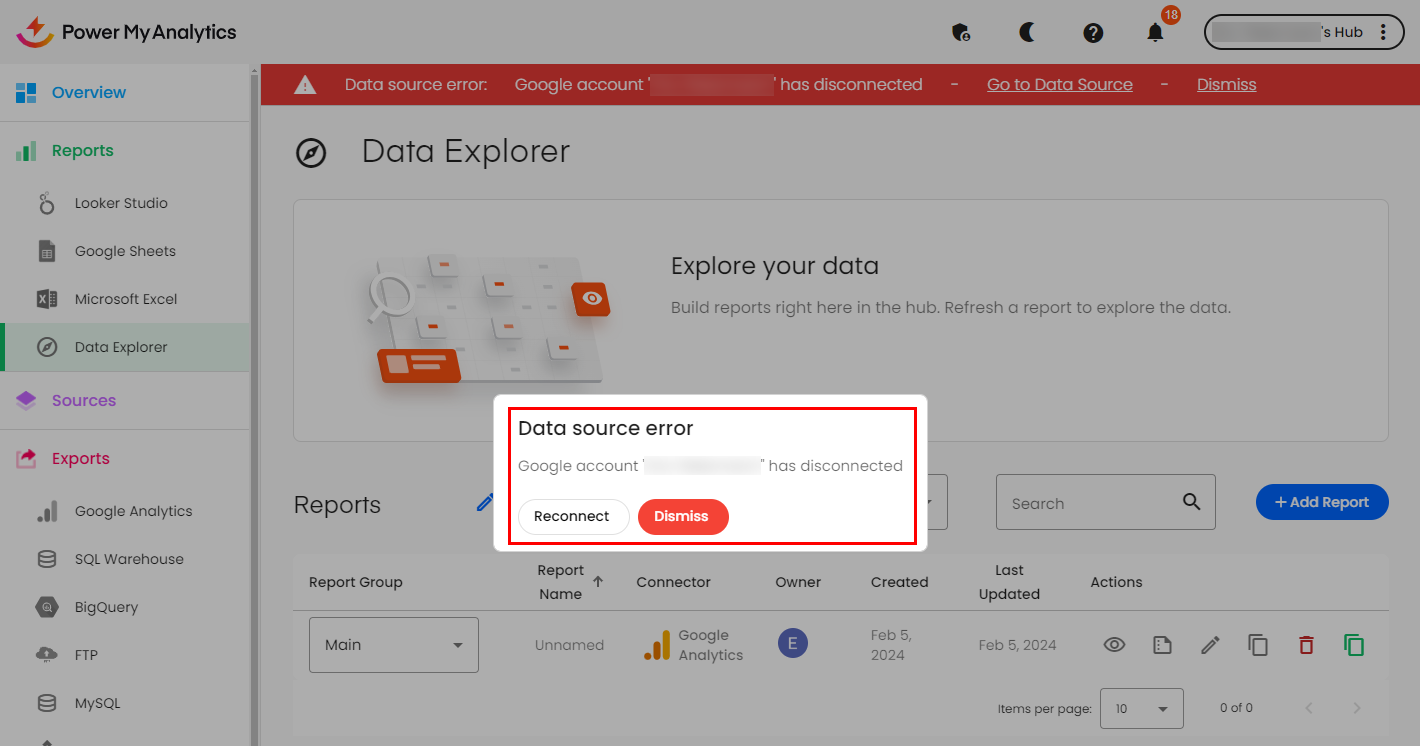1420x746 pixels.
Task: Click the Reconnect button in error dialog
Action: 572,516
